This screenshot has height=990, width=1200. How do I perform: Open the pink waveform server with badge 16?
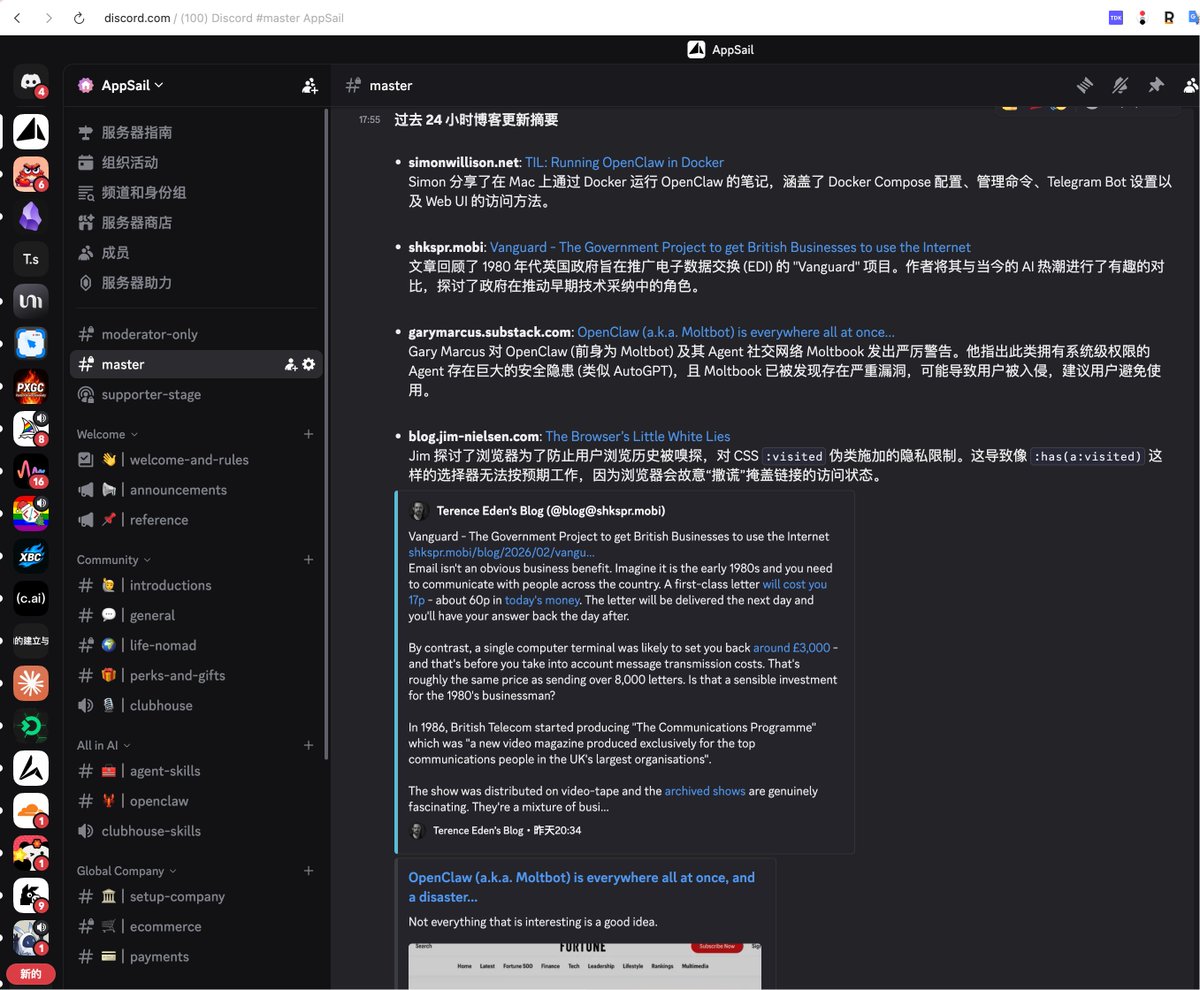click(x=31, y=471)
